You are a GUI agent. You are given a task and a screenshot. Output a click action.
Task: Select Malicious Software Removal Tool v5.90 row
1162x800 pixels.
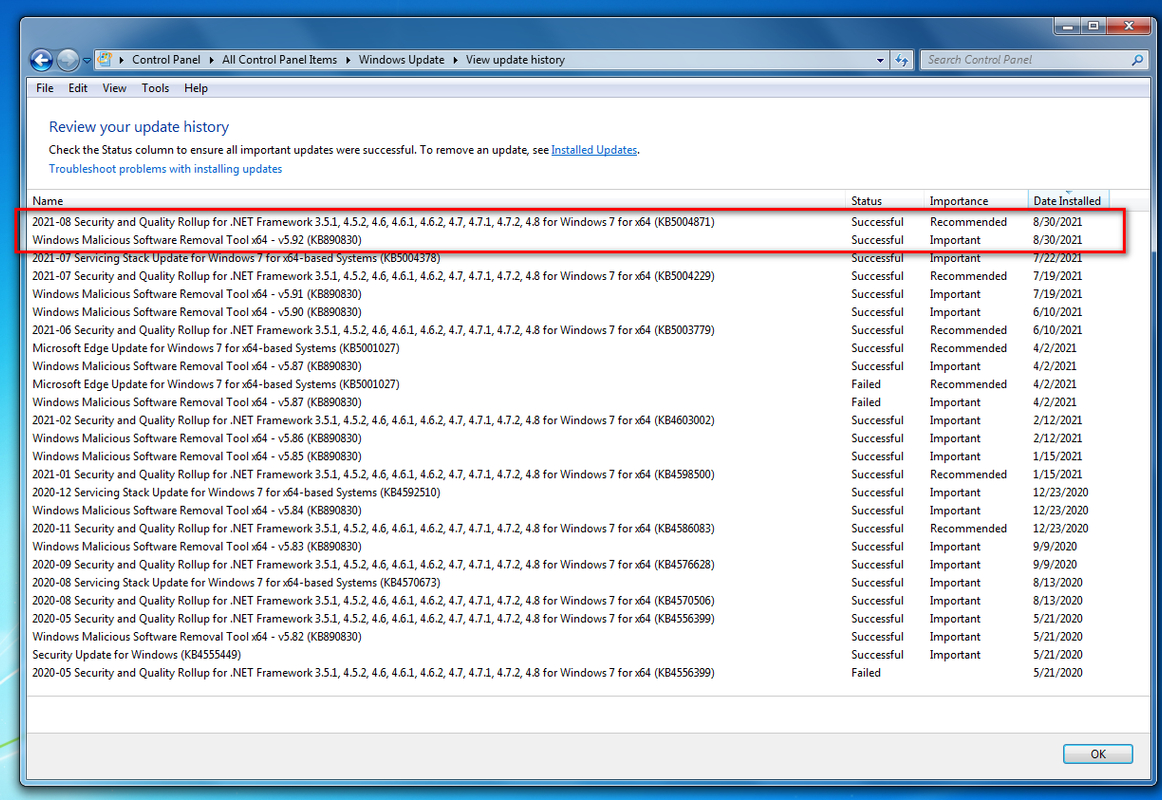pyautogui.click(x=569, y=312)
